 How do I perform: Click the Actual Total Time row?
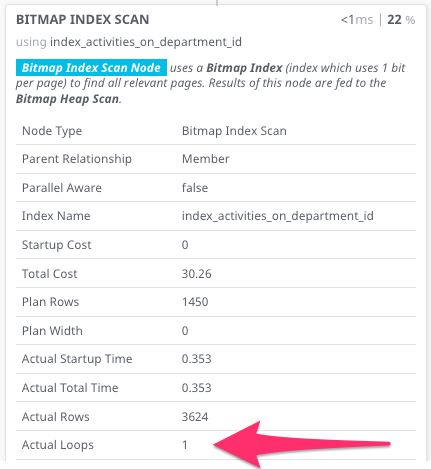[216, 388]
